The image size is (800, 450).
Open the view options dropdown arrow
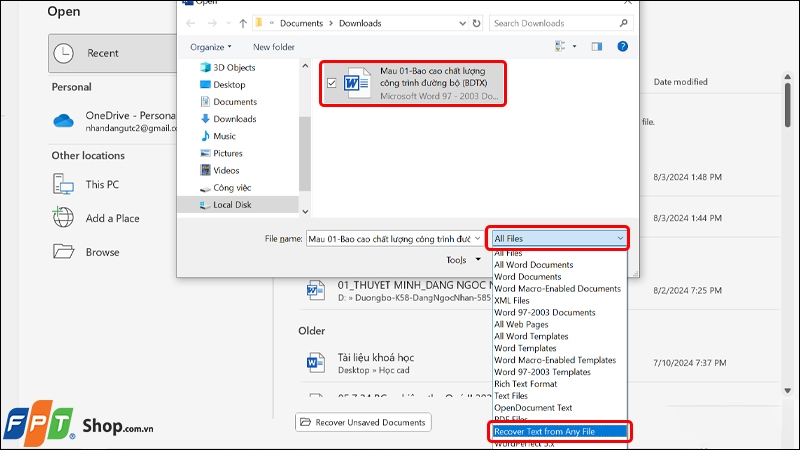(x=574, y=46)
